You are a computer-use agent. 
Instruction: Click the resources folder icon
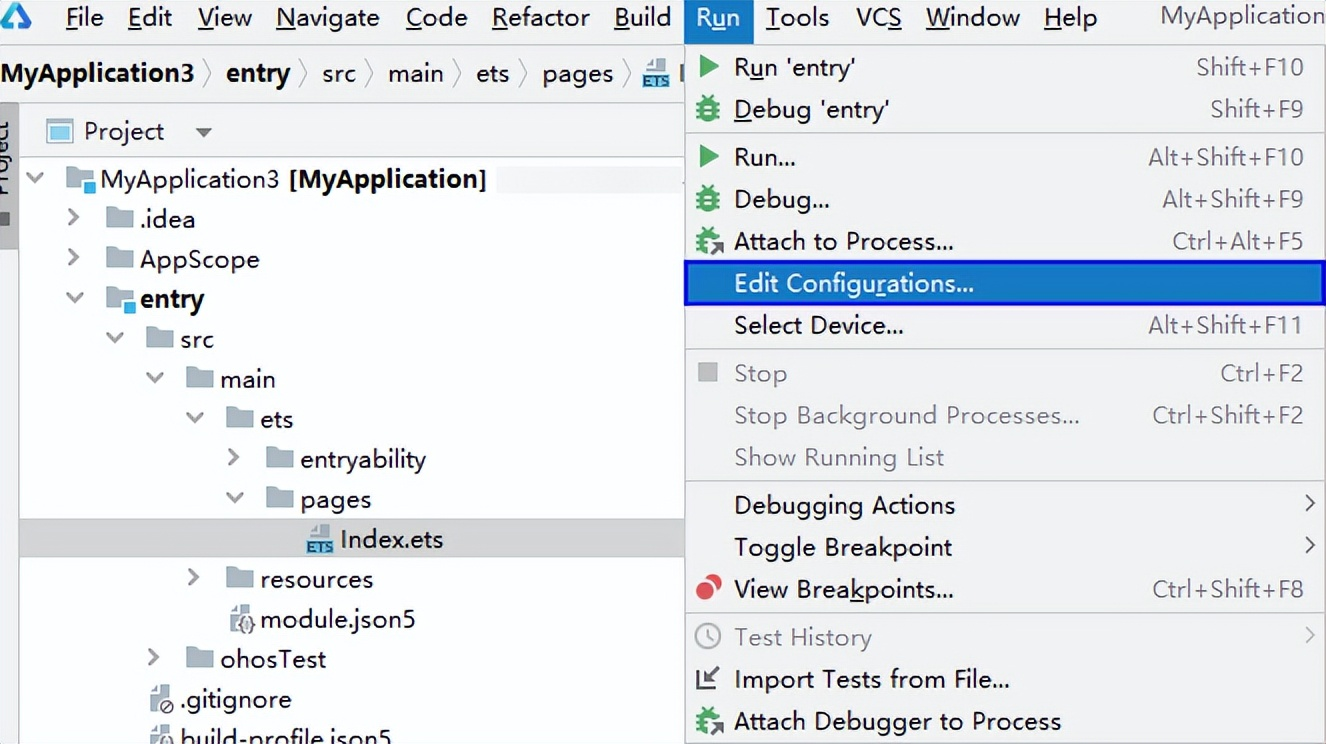coord(240,578)
